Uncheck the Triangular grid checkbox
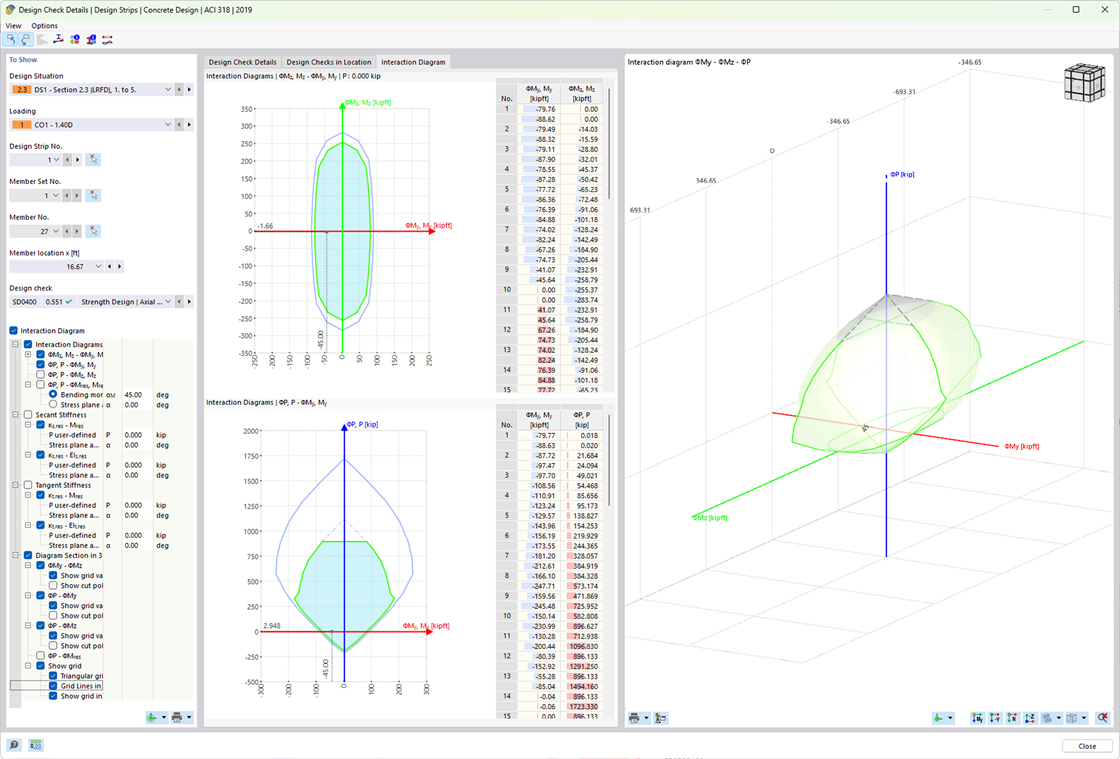The image size is (1120, 759). [54, 676]
